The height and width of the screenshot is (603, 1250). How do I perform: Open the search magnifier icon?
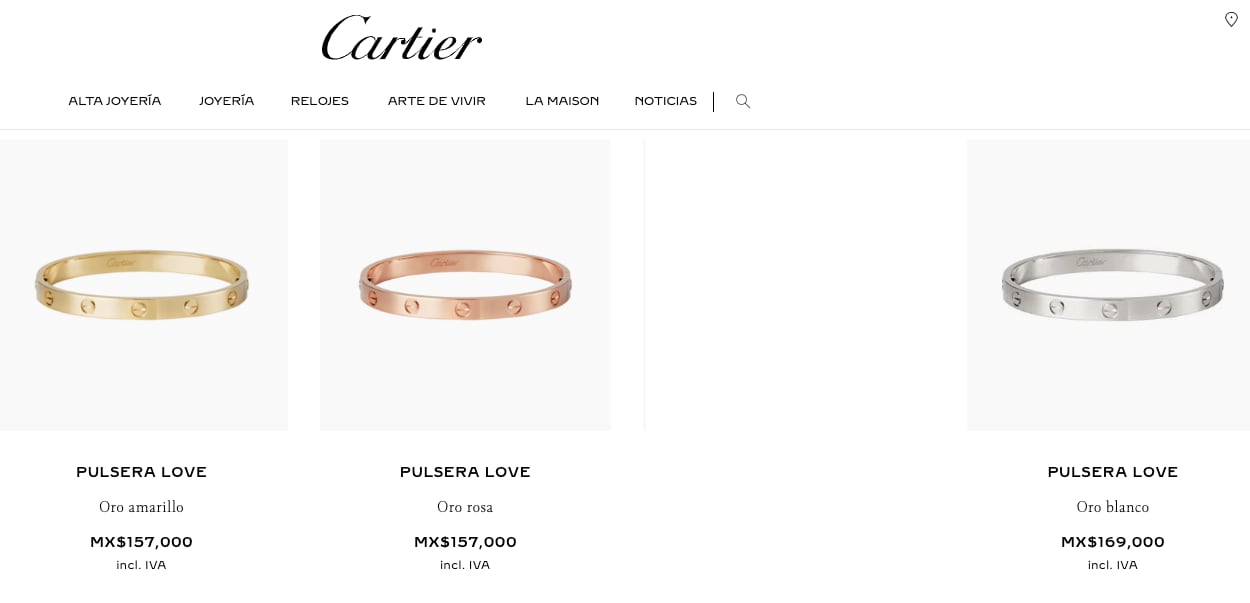pos(743,101)
